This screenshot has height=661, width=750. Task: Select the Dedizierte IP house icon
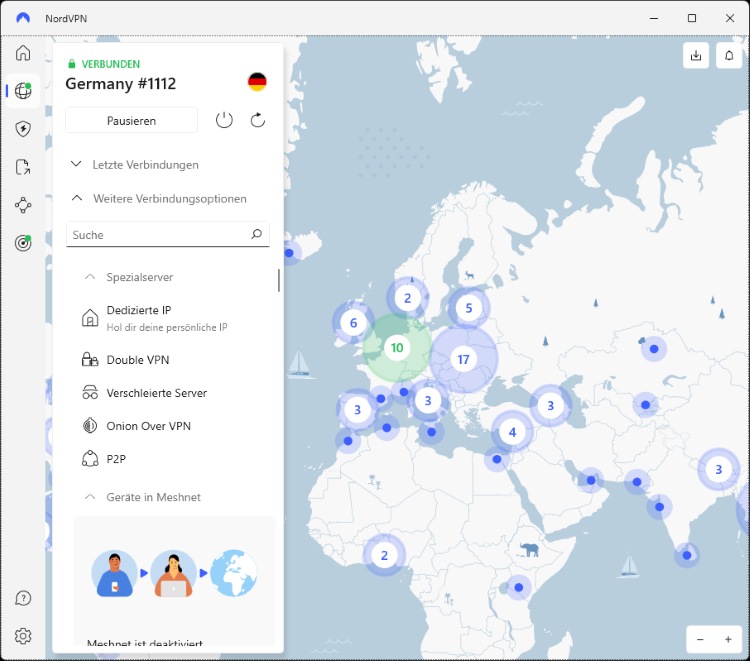tap(90, 318)
